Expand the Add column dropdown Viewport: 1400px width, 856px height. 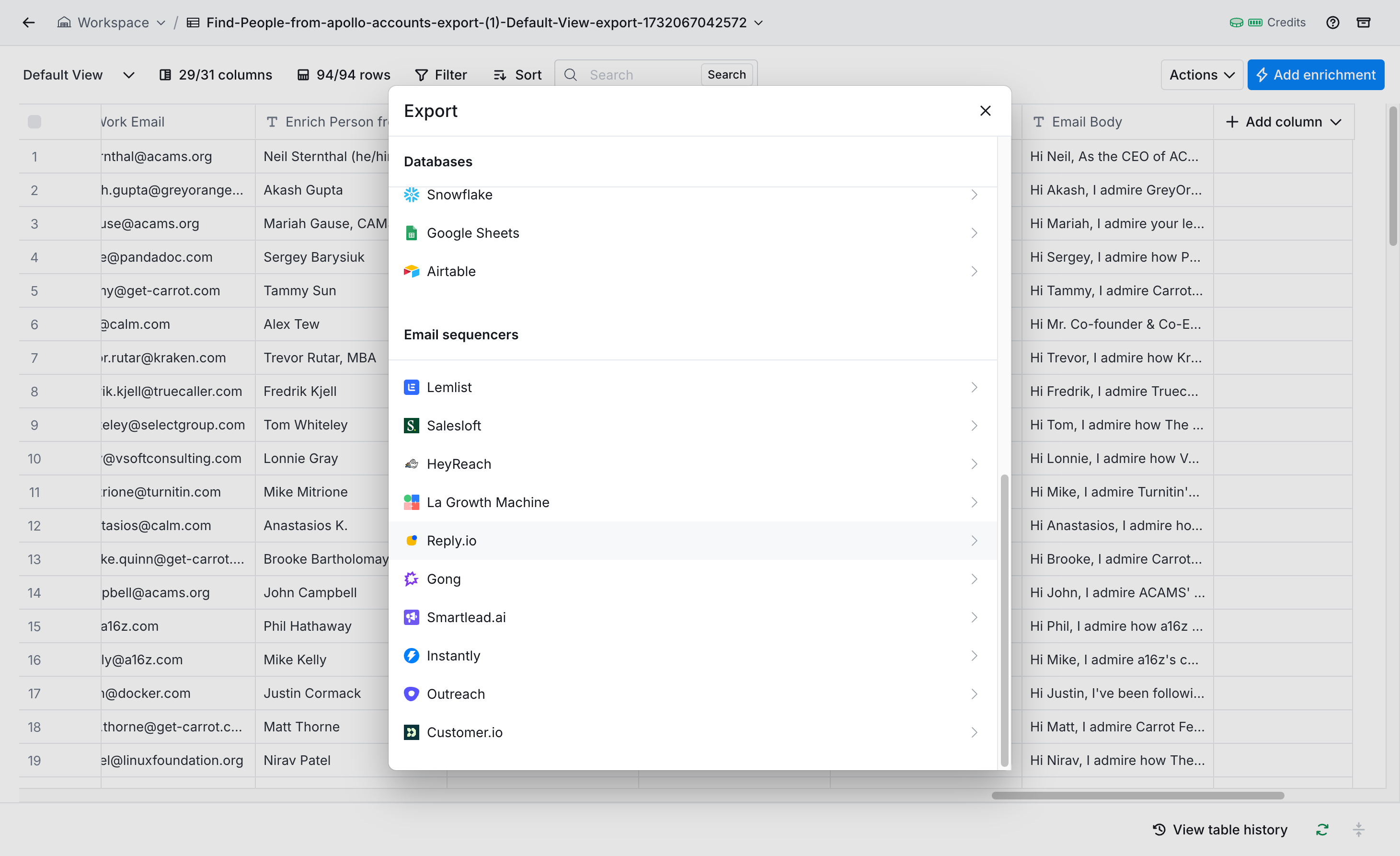1283,122
